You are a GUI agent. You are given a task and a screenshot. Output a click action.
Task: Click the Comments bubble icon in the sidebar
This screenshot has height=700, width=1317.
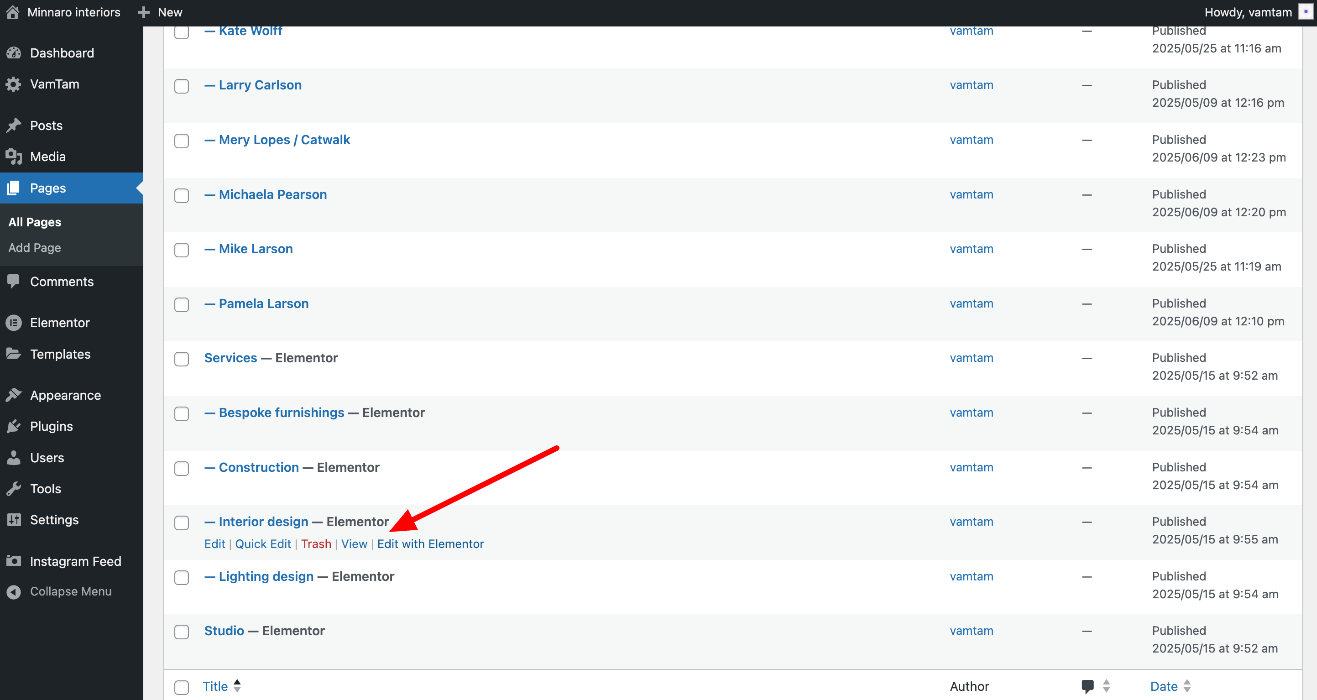pos(13,282)
